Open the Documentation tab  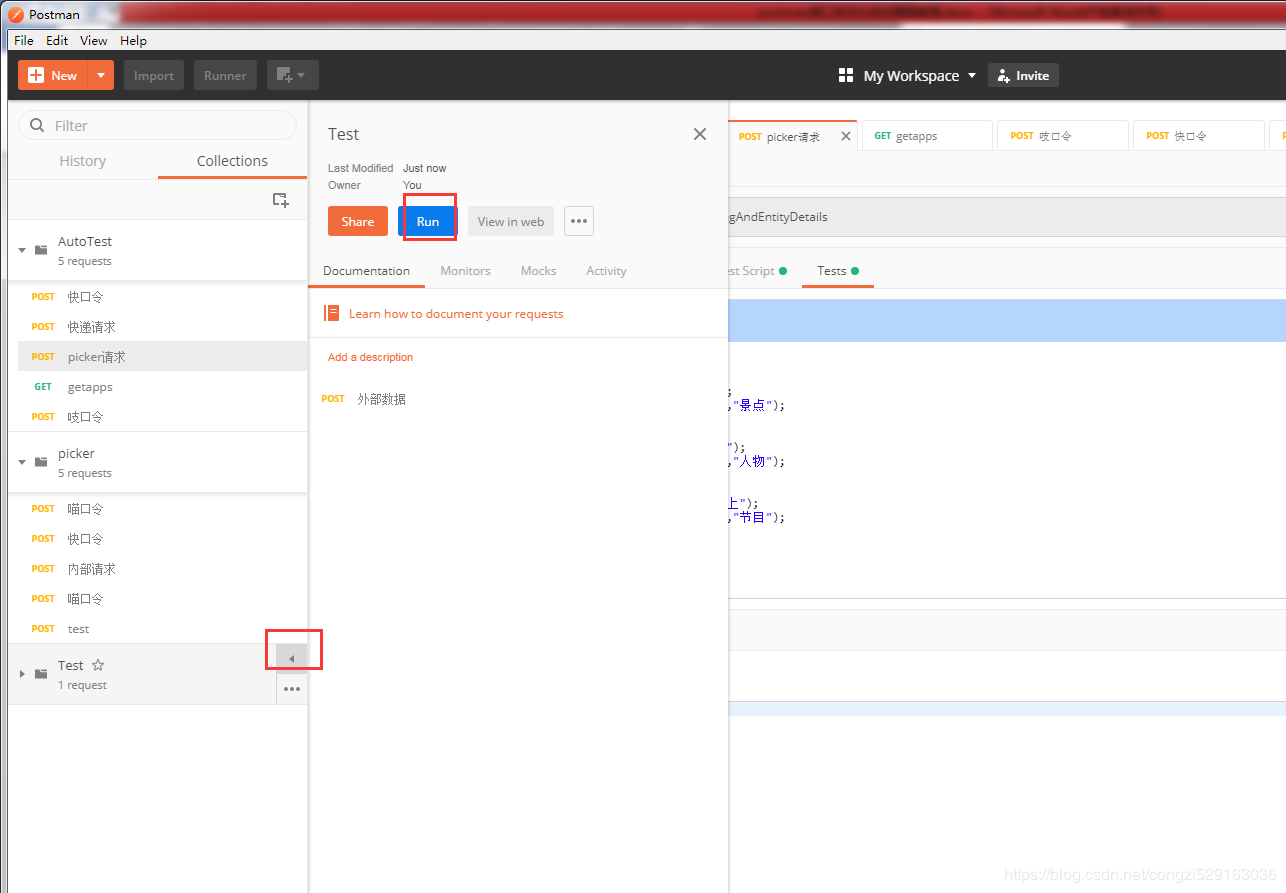tap(366, 271)
